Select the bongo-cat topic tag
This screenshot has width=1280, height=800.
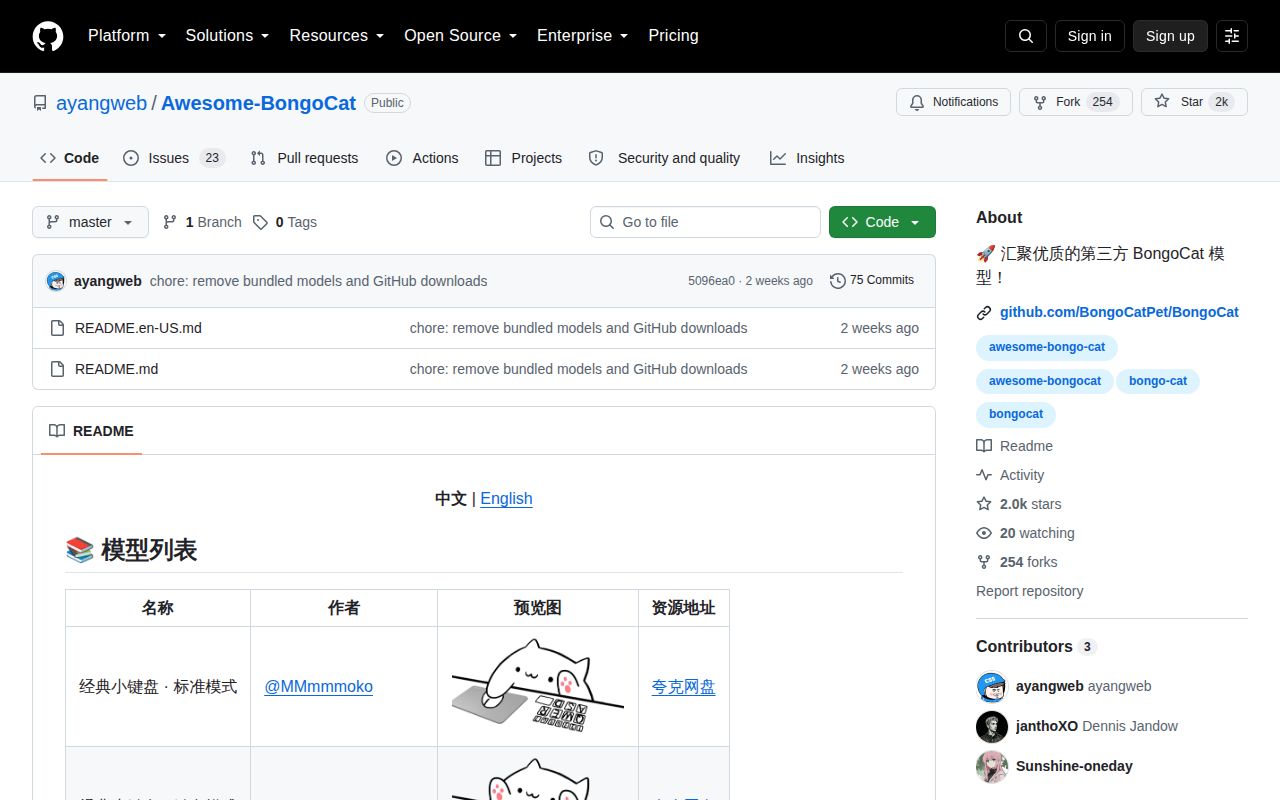tap(1158, 381)
